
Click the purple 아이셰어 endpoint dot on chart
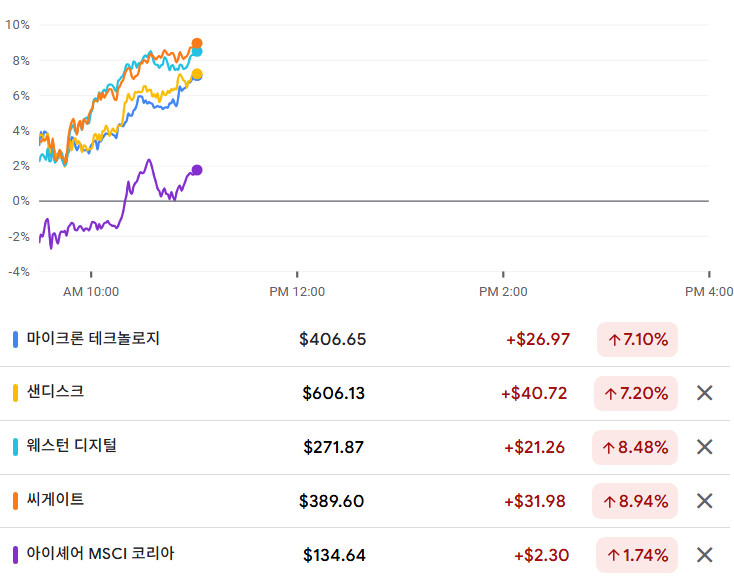197,170
